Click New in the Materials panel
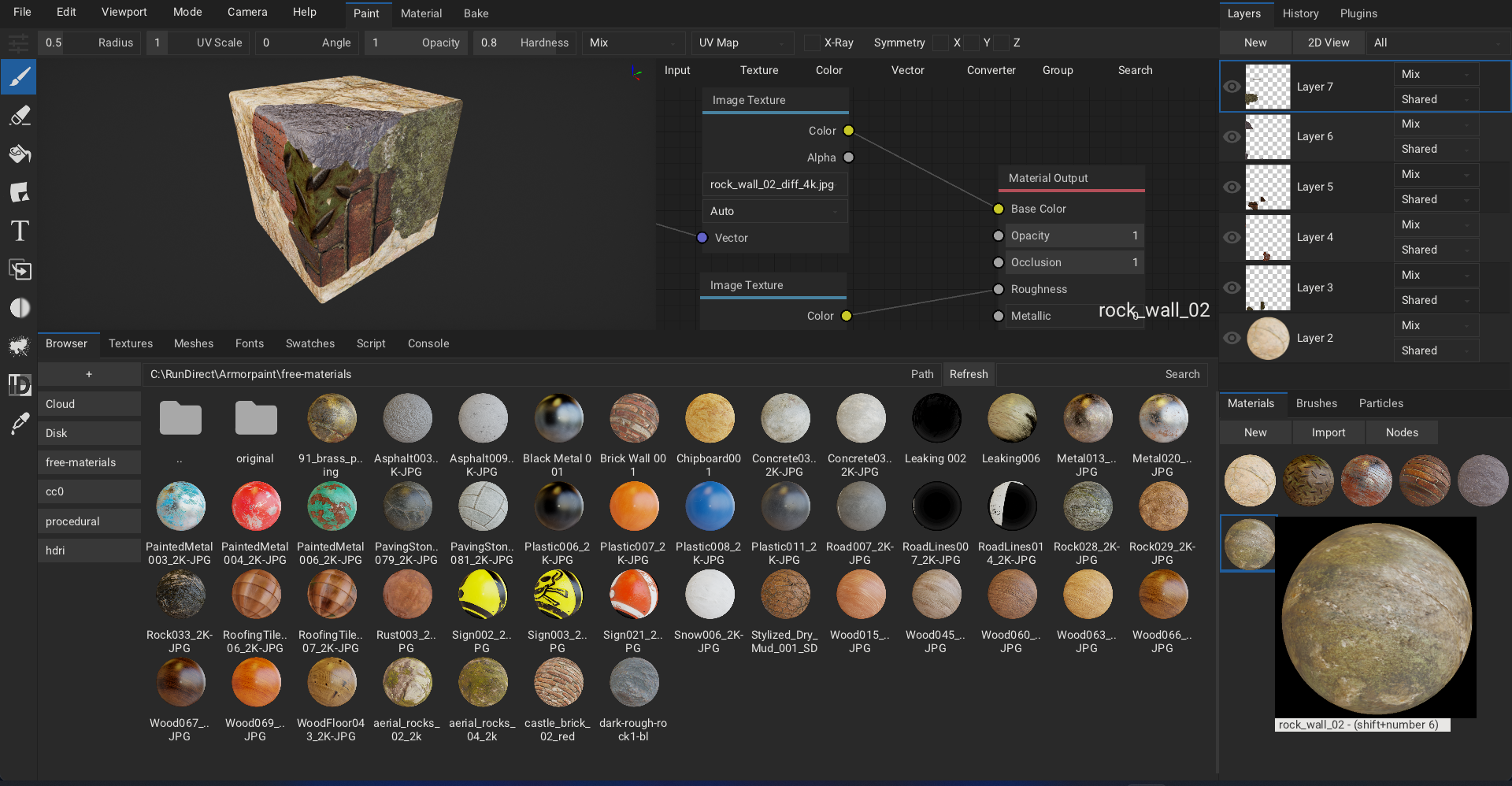The height and width of the screenshot is (786, 1512). click(x=1254, y=432)
